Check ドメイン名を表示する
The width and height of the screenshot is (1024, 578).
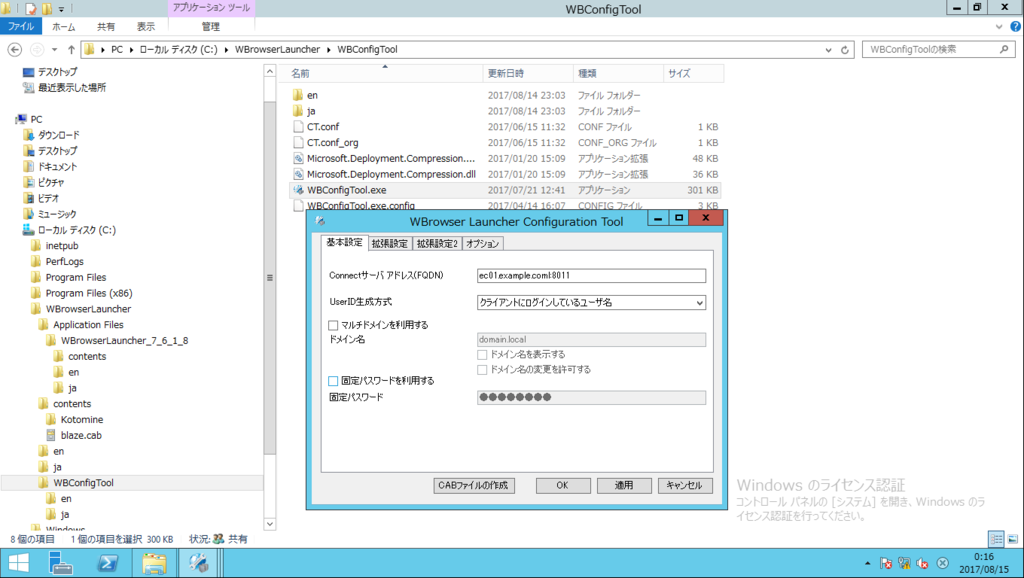(481, 354)
